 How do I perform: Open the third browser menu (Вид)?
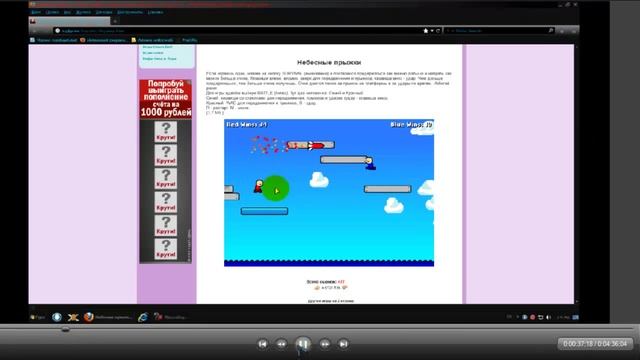pos(67,12)
